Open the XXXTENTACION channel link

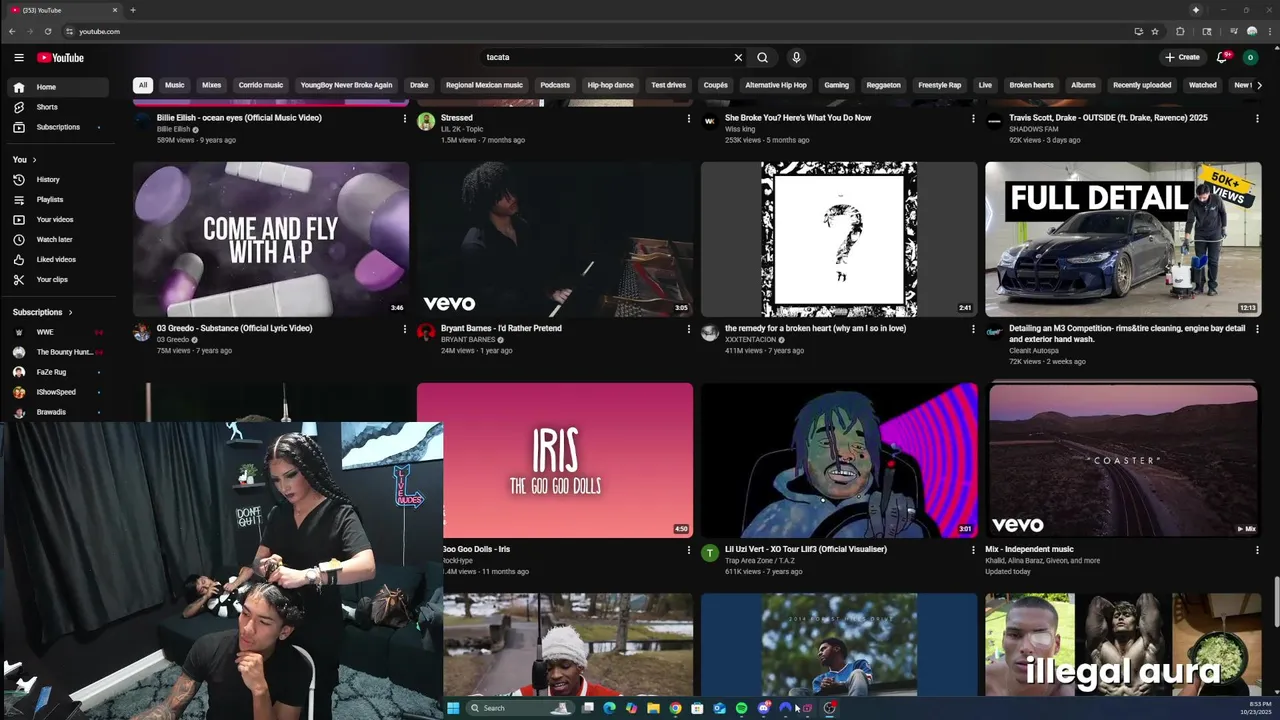click(750, 340)
